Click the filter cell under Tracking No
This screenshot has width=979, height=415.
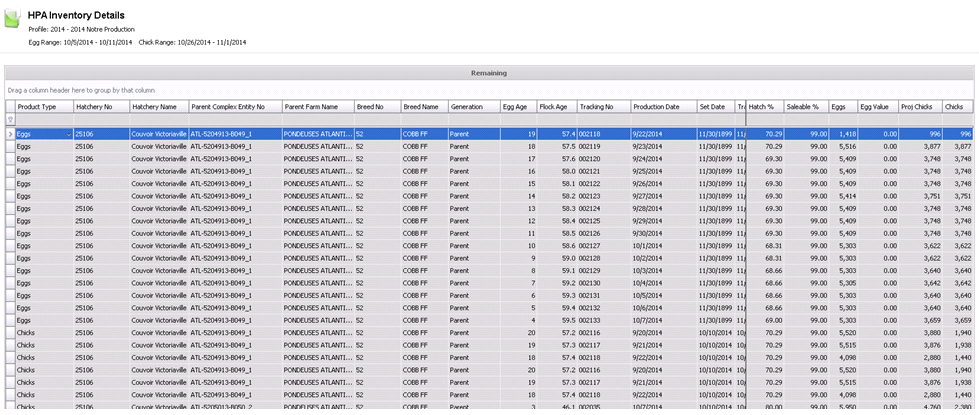coord(604,119)
